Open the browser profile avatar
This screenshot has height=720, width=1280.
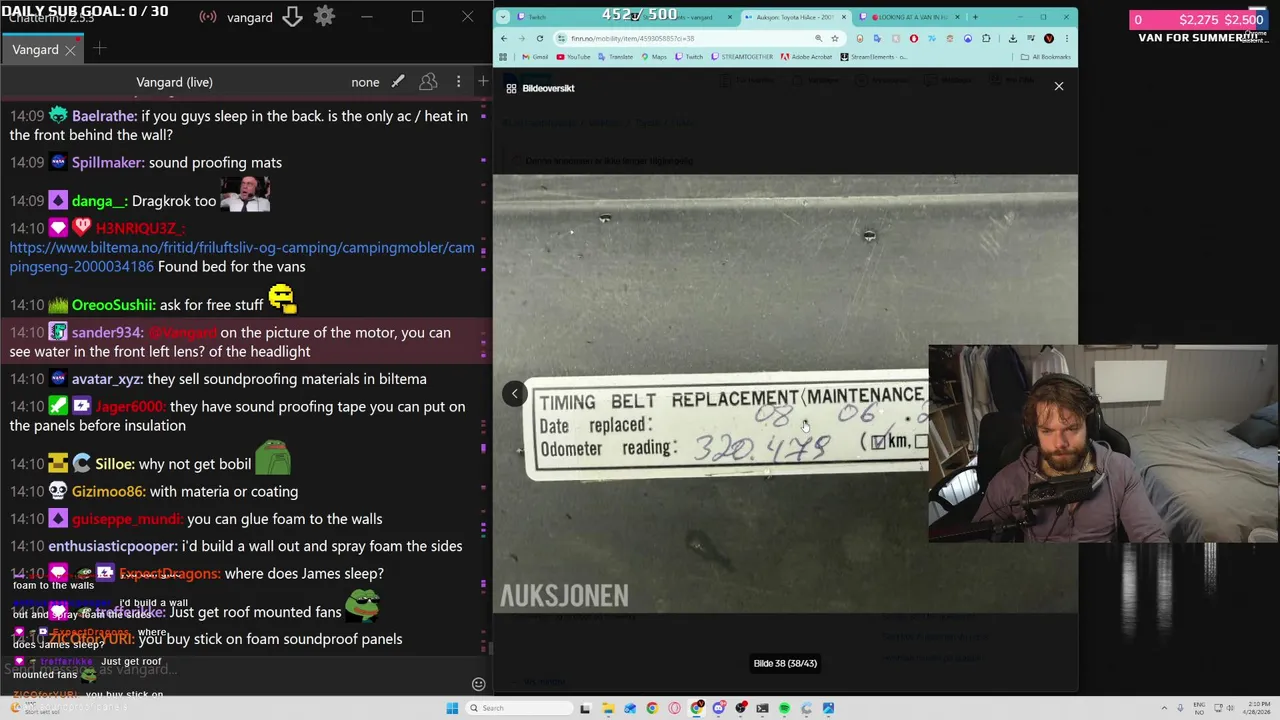point(1049,38)
